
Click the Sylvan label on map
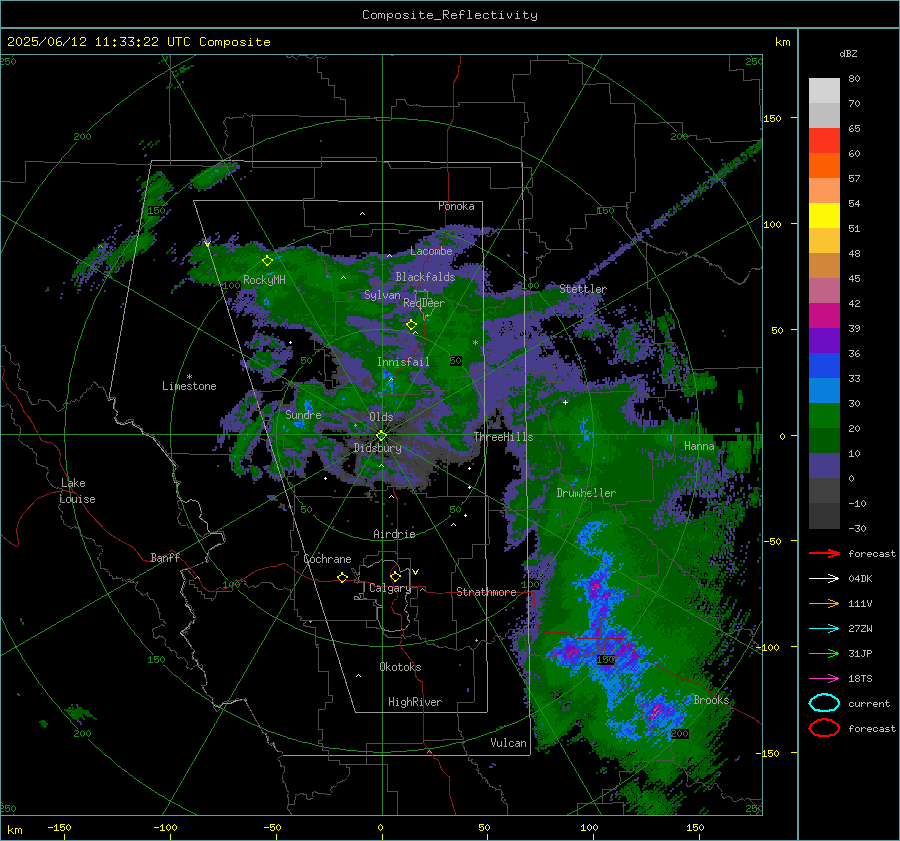(382, 295)
